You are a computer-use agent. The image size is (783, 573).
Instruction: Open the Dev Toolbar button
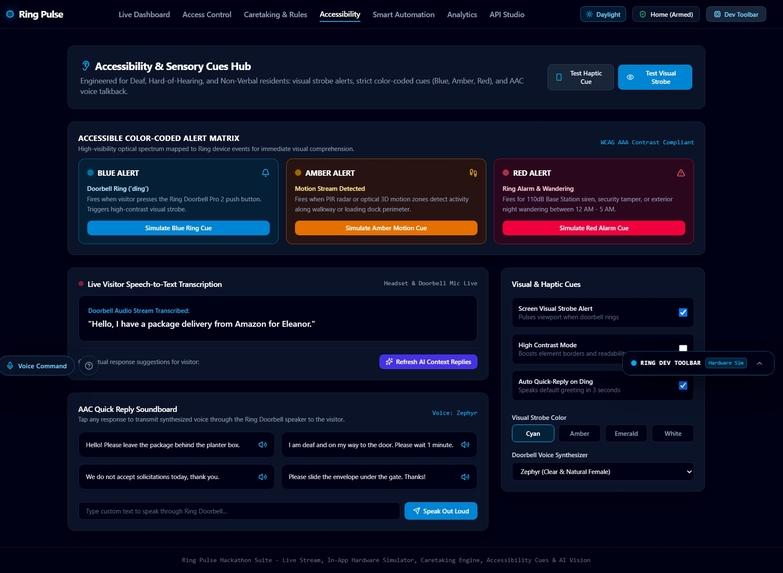coord(736,14)
